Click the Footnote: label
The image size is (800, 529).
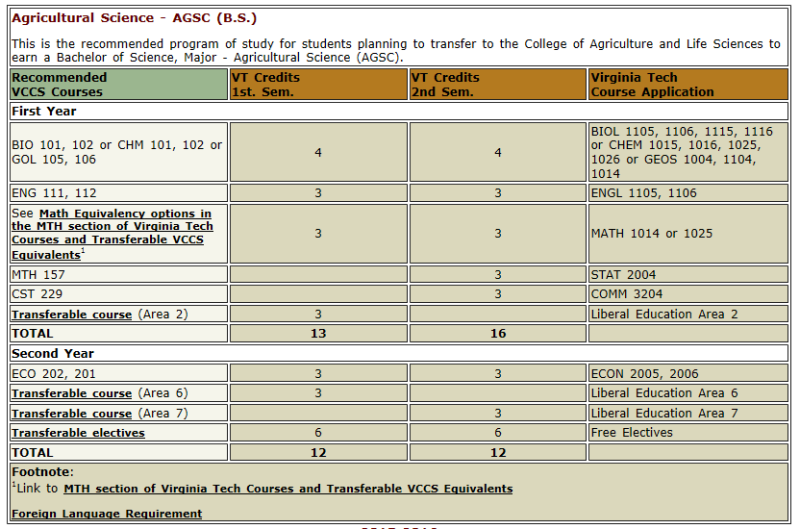(x=43, y=472)
